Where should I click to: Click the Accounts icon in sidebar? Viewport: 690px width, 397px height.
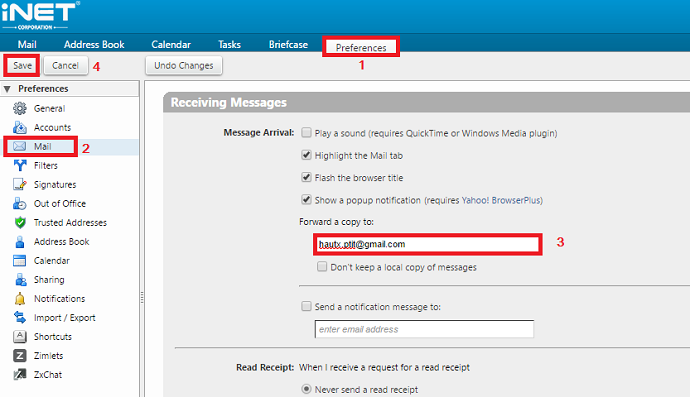point(20,127)
